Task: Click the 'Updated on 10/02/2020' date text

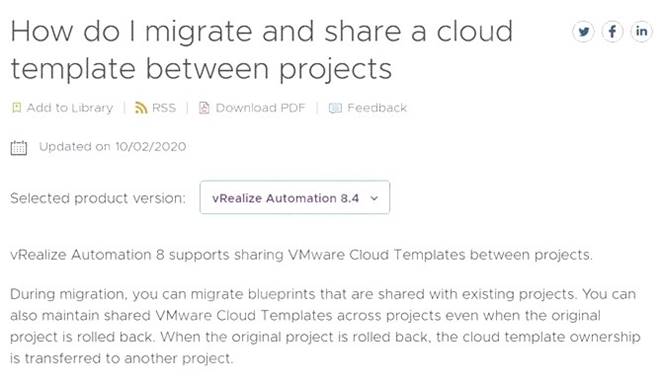Action: 113,147
